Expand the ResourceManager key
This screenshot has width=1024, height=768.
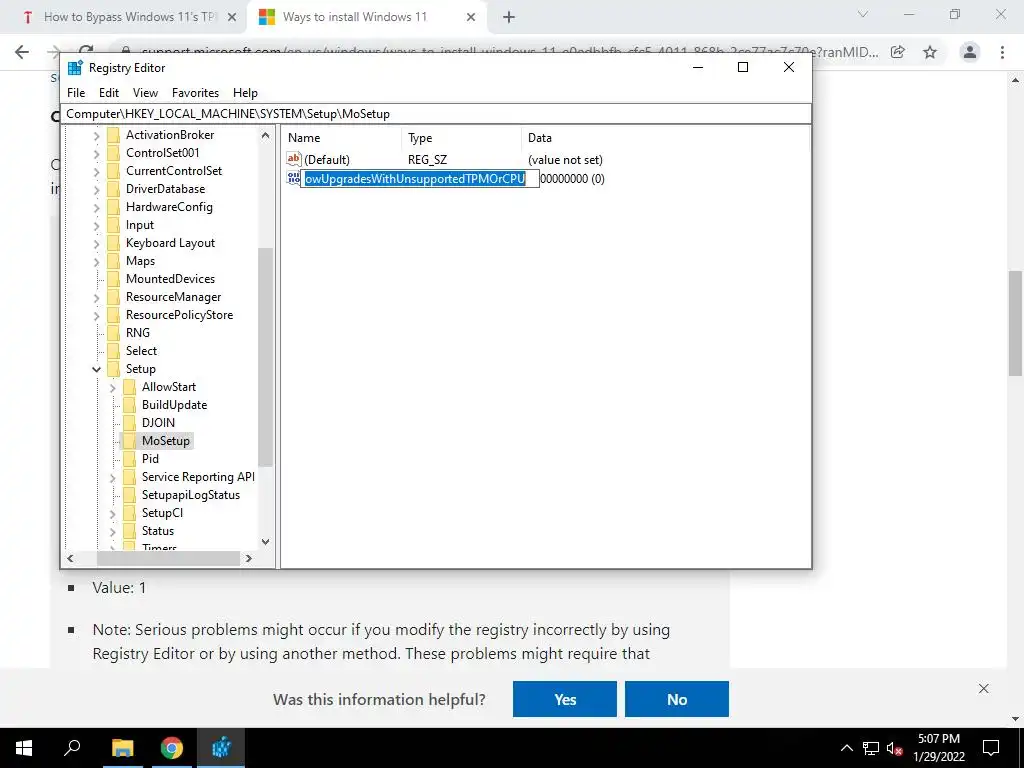[97, 298]
